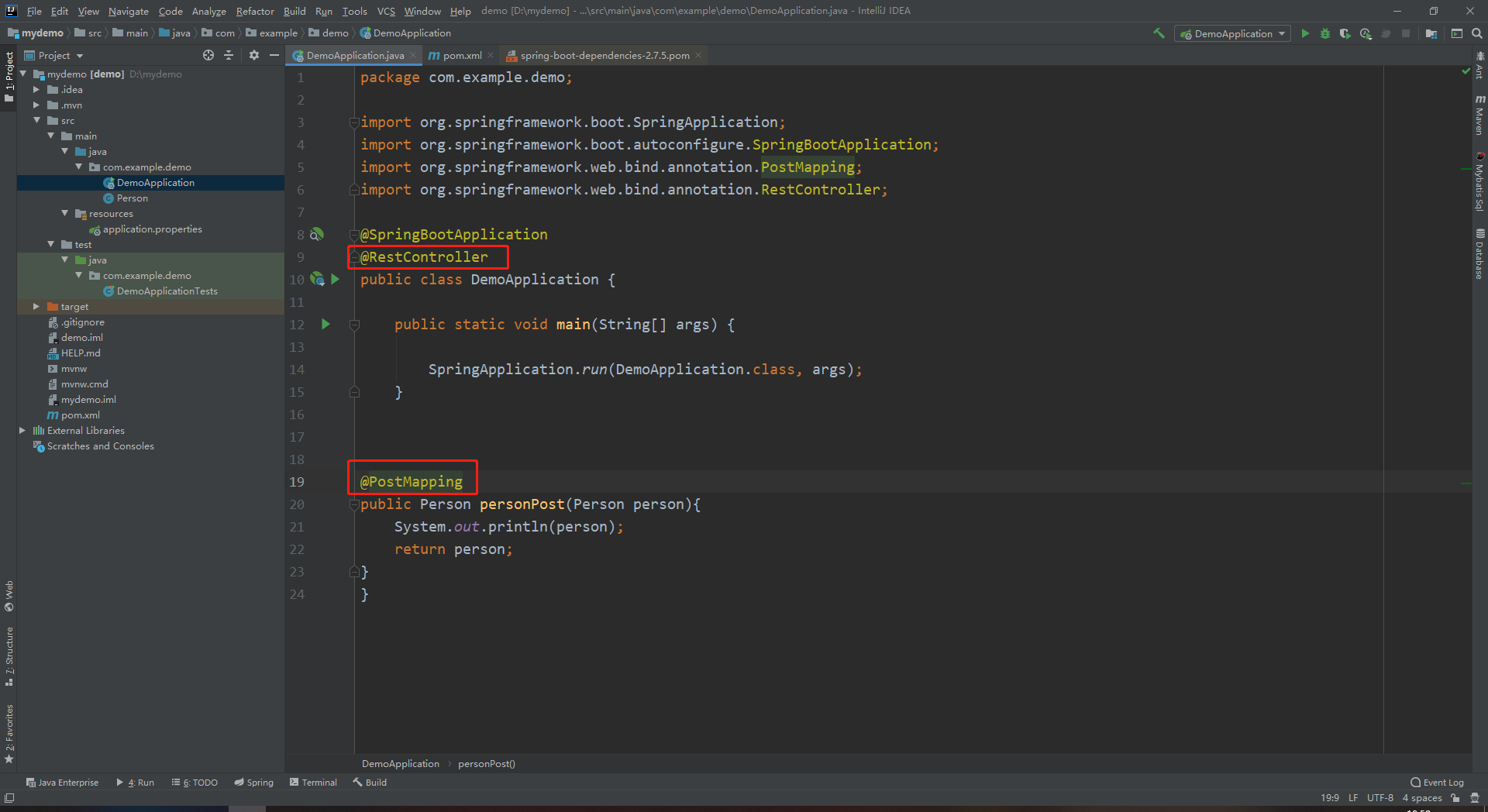This screenshot has width=1488, height=812.
Task: Open the Refactor menu
Action: [x=254, y=11]
